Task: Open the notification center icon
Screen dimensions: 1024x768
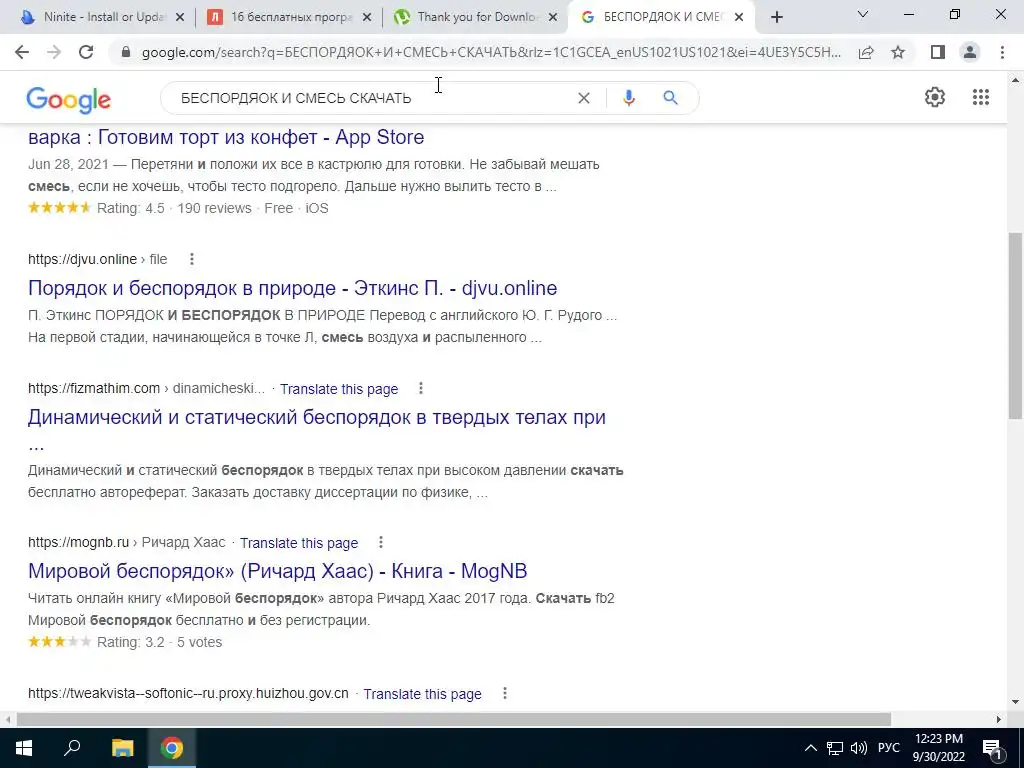Action: (x=991, y=748)
